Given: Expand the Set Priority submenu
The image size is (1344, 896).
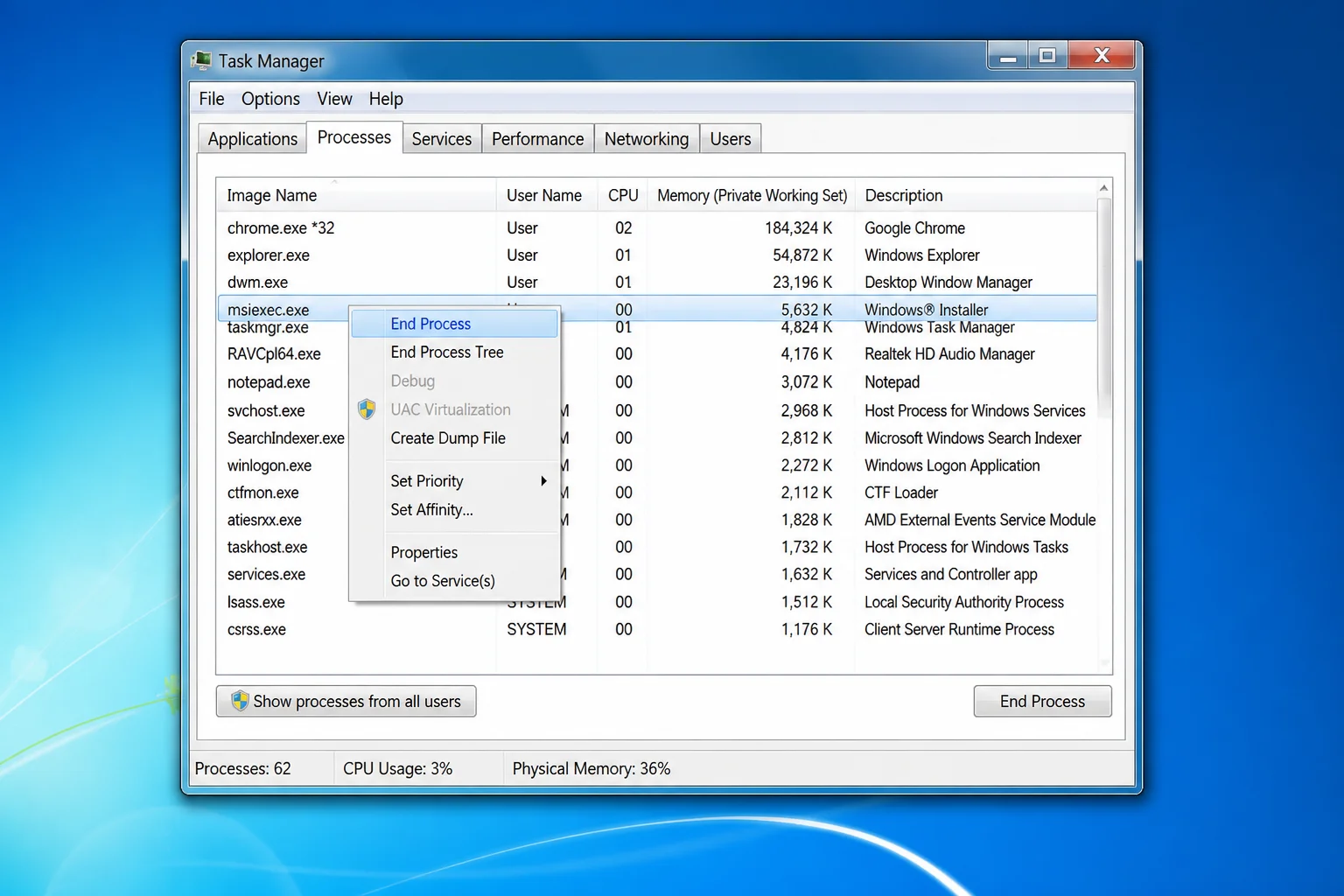Looking at the screenshot, I should [x=454, y=480].
